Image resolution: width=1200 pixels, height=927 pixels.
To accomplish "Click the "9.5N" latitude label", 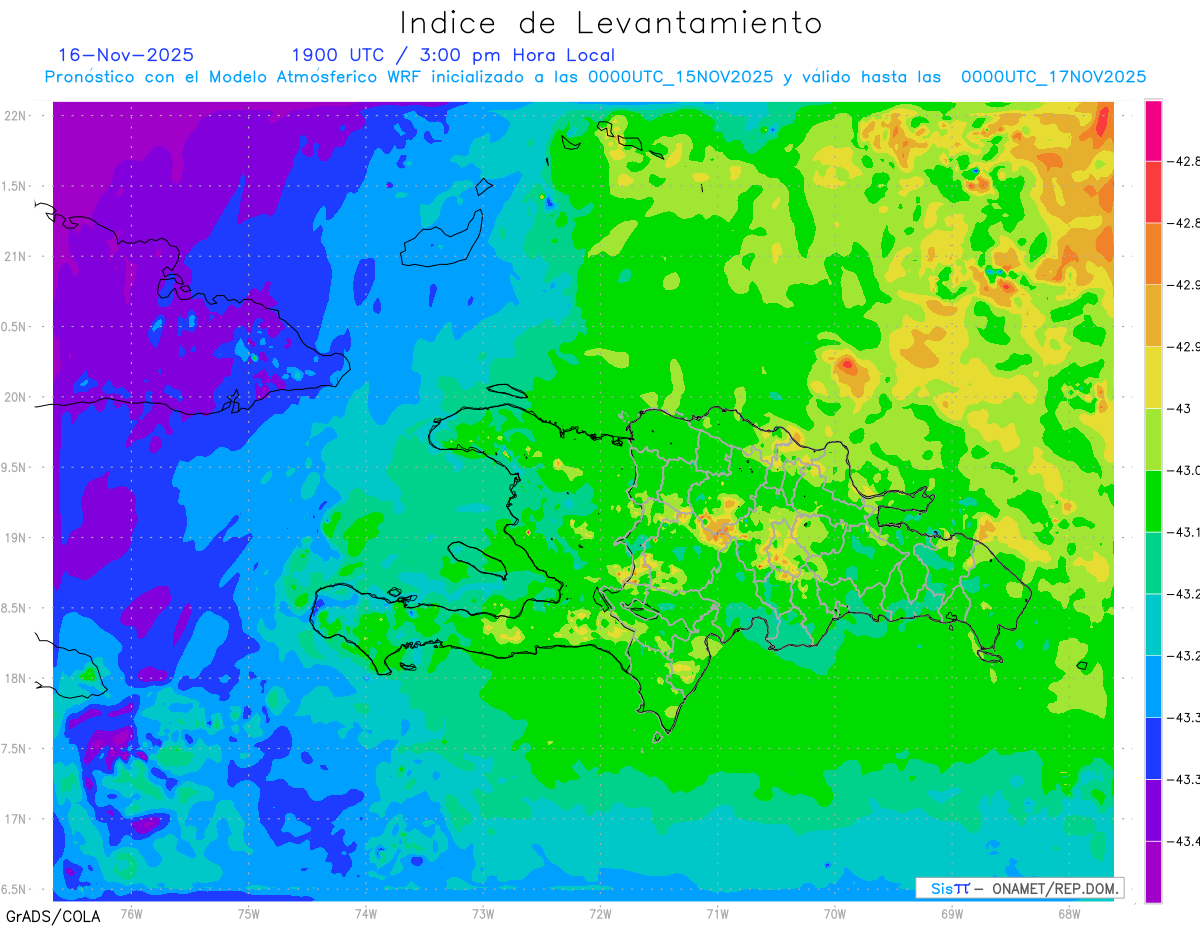I will [14, 467].
